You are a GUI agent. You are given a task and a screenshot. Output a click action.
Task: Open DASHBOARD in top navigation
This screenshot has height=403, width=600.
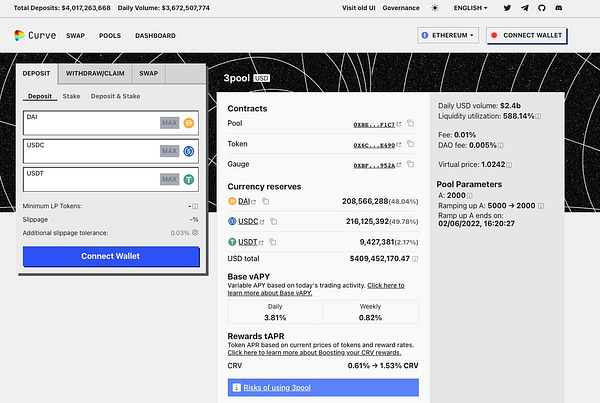click(155, 36)
